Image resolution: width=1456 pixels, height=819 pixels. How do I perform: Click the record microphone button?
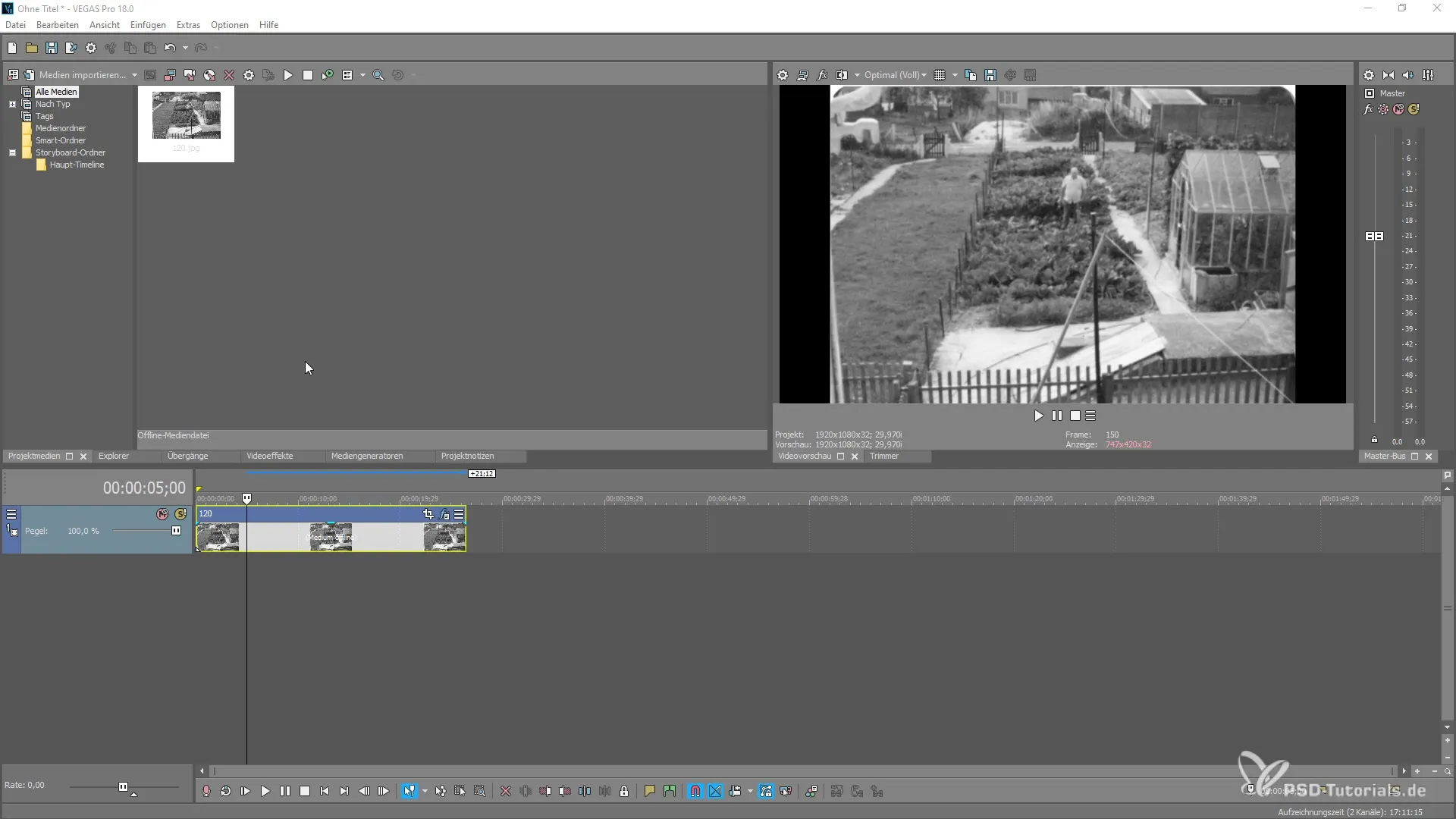(206, 791)
